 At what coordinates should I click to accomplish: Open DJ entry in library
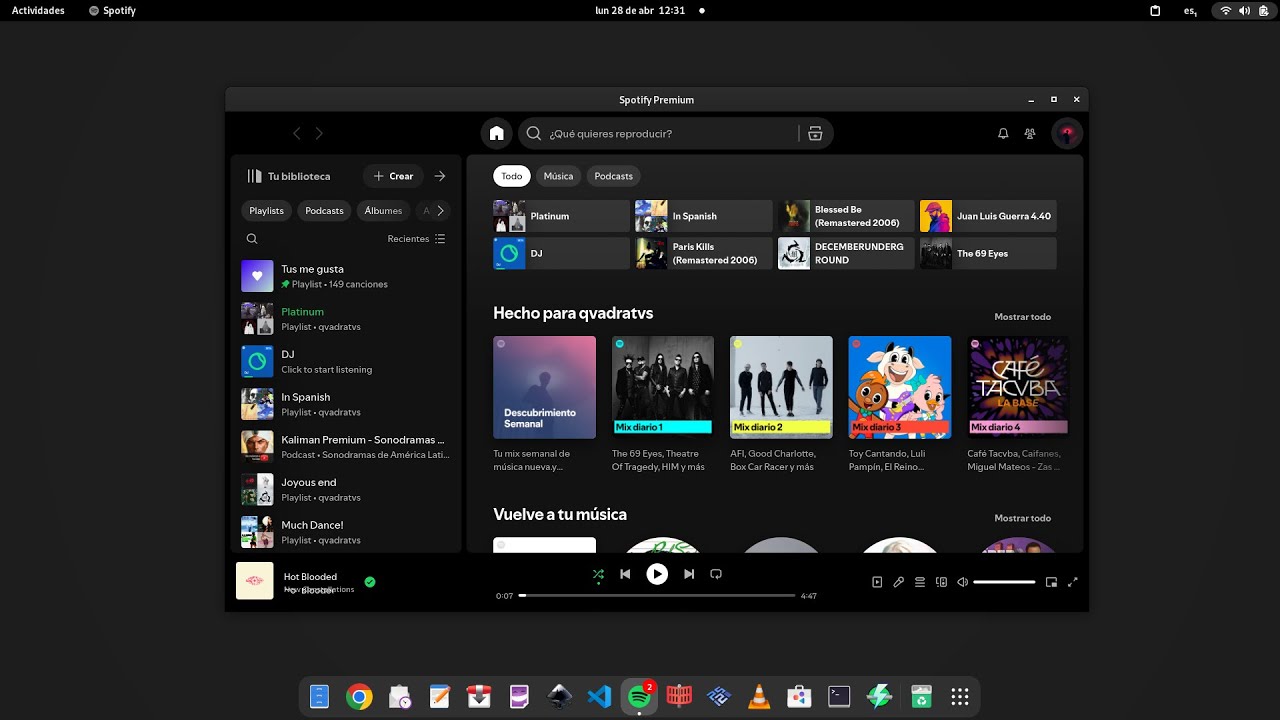(x=346, y=361)
